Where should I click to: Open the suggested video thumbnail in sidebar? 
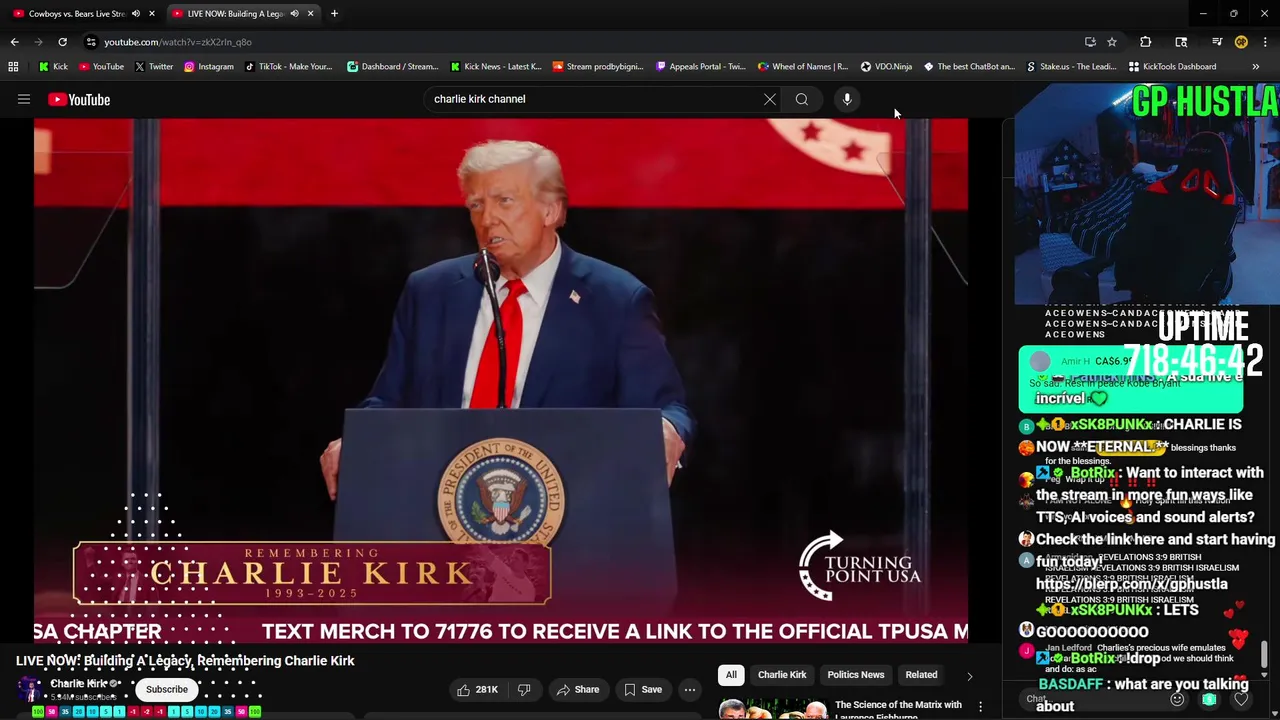coord(772,709)
